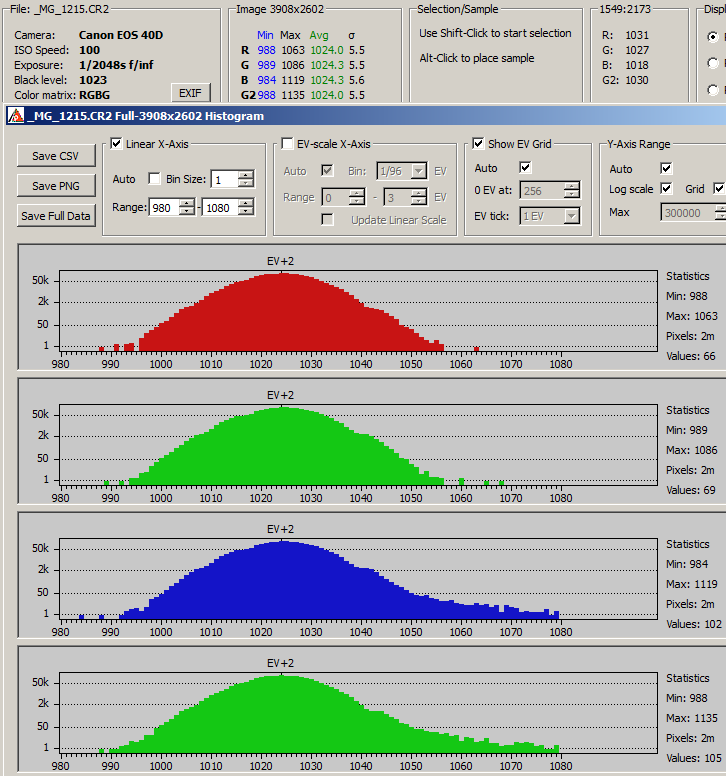The height and width of the screenshot is (776, 726).
Task: Click the Save Full Data button
Action: (55, 216)
